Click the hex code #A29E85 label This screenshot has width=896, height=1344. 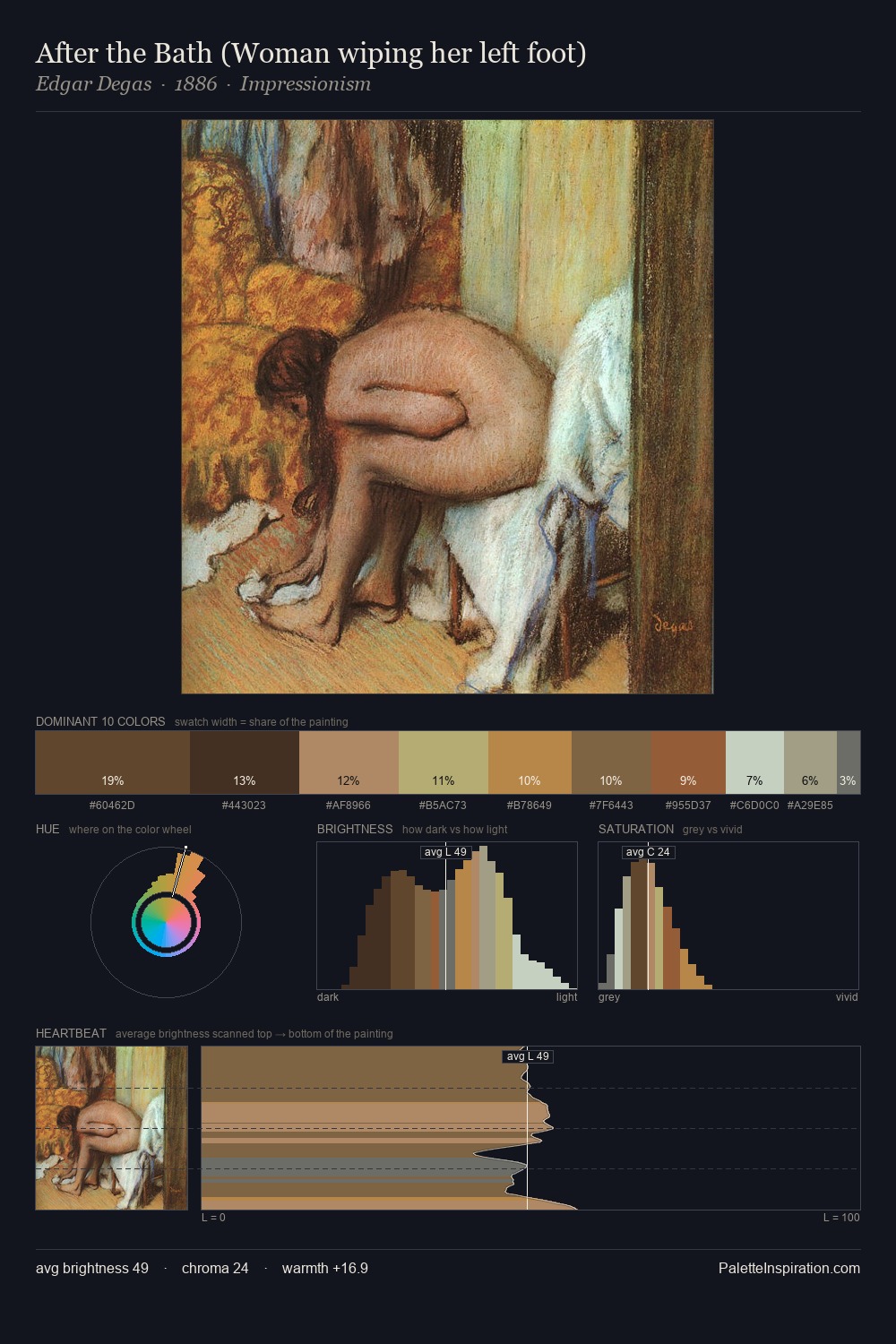click(x=810, y=806)
